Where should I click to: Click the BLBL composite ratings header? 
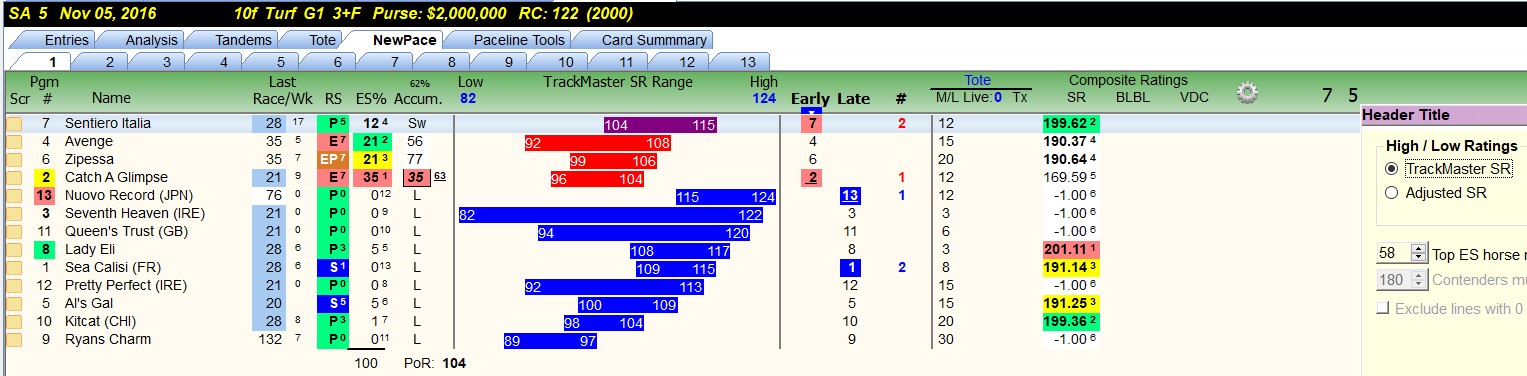[1133, 98]
